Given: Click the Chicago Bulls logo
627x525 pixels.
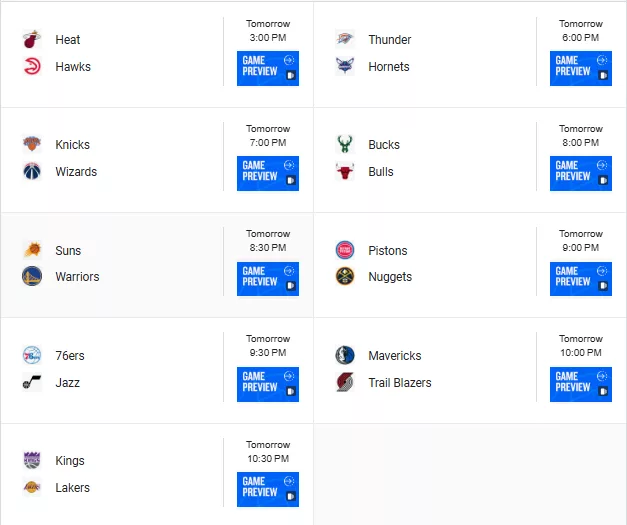Looking at the screenshot, I should (345, 172).
